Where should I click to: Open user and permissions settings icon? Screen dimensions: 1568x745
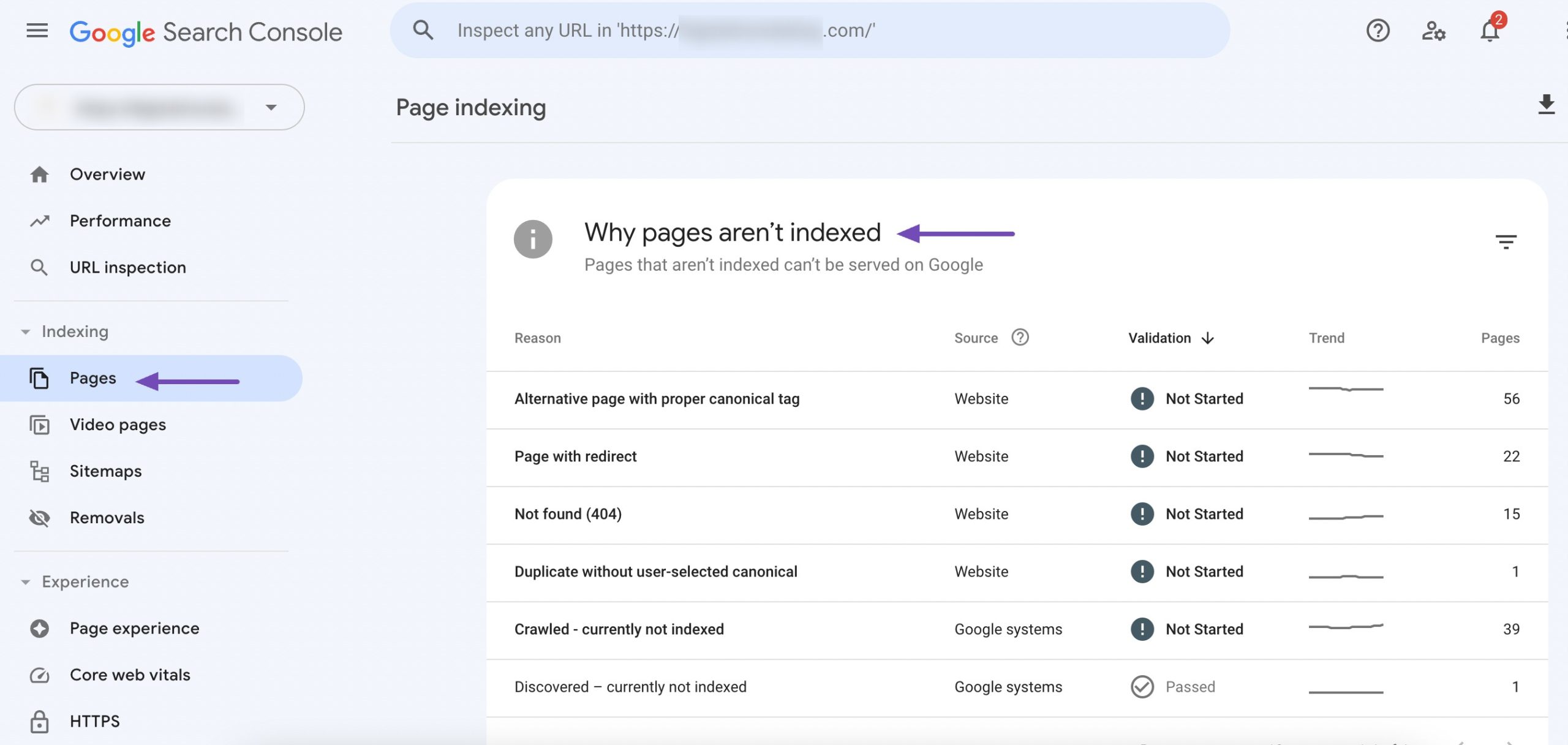coord(1433,32)
